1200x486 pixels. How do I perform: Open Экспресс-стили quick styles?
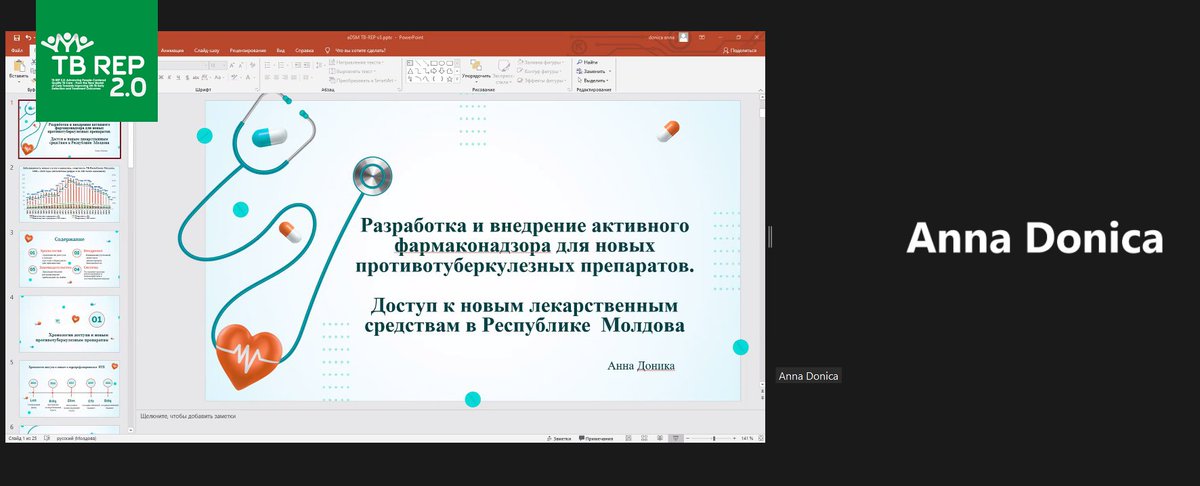coord(504,70)
